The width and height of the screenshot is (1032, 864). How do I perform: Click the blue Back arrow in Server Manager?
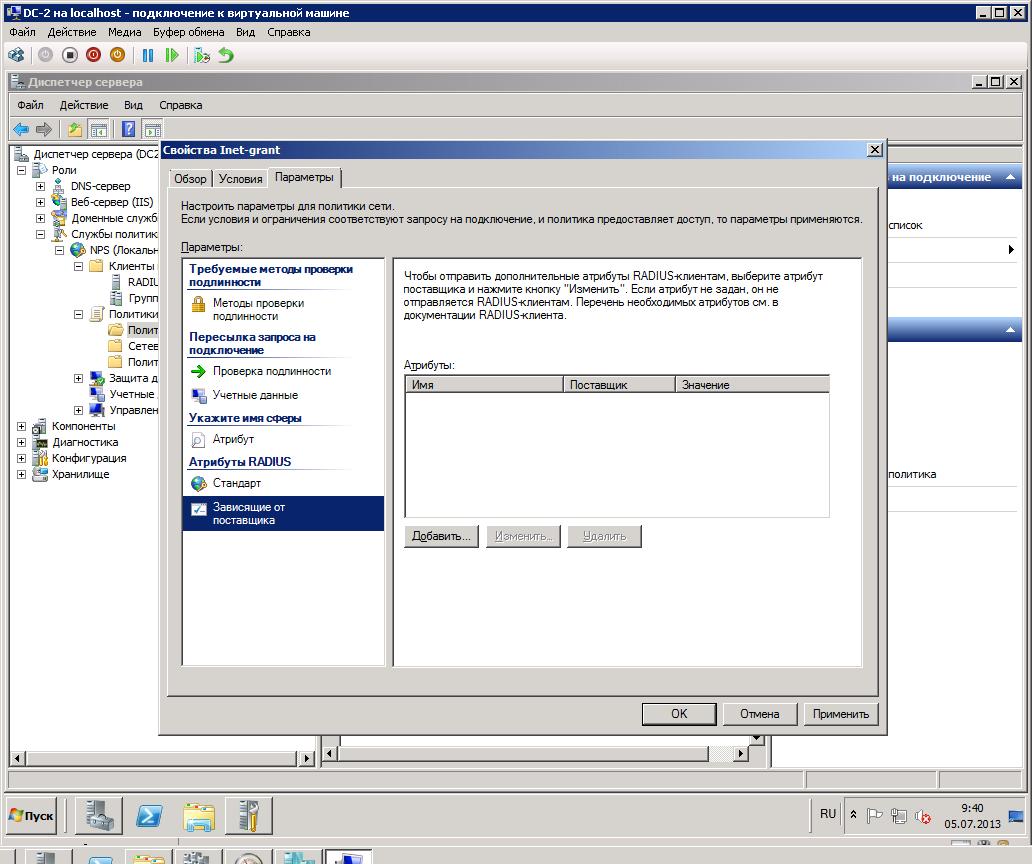click(21, 129)
